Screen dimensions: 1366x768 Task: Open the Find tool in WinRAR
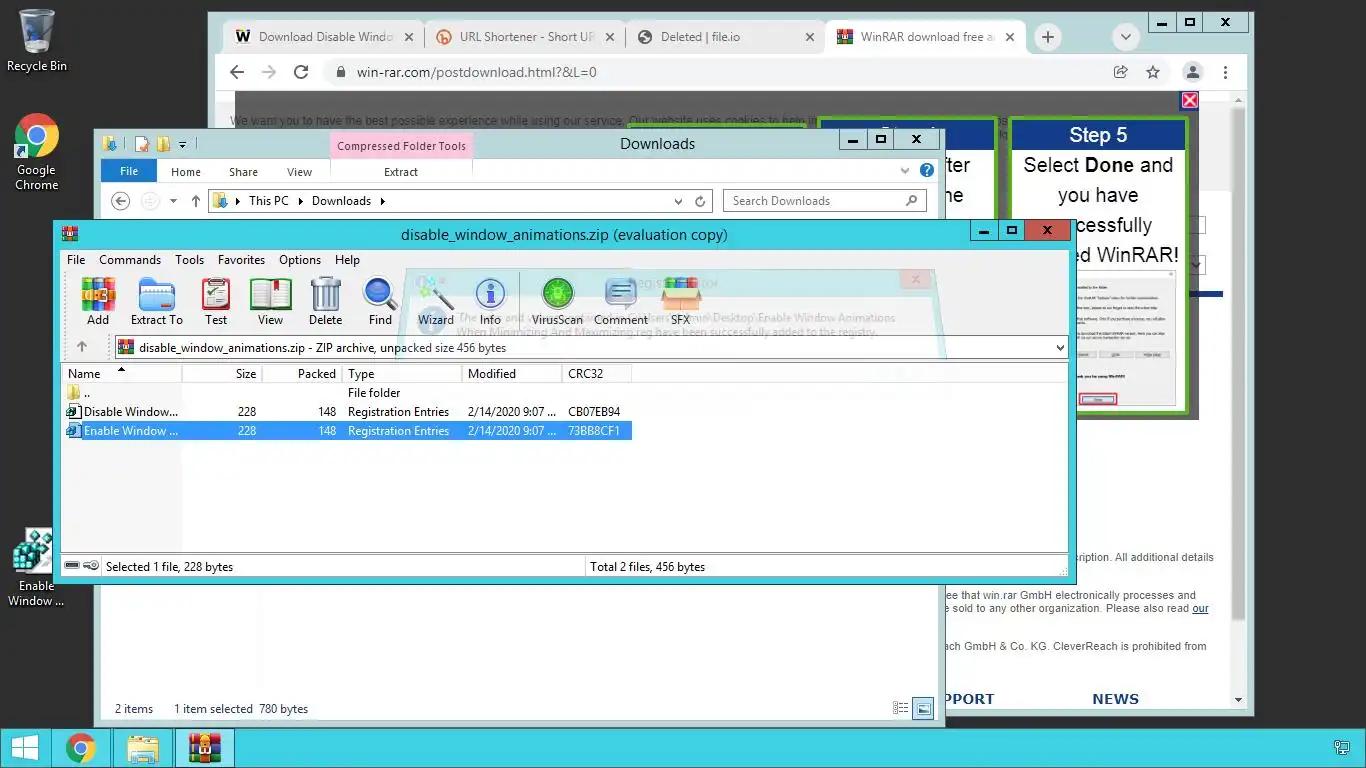(380, 302)
